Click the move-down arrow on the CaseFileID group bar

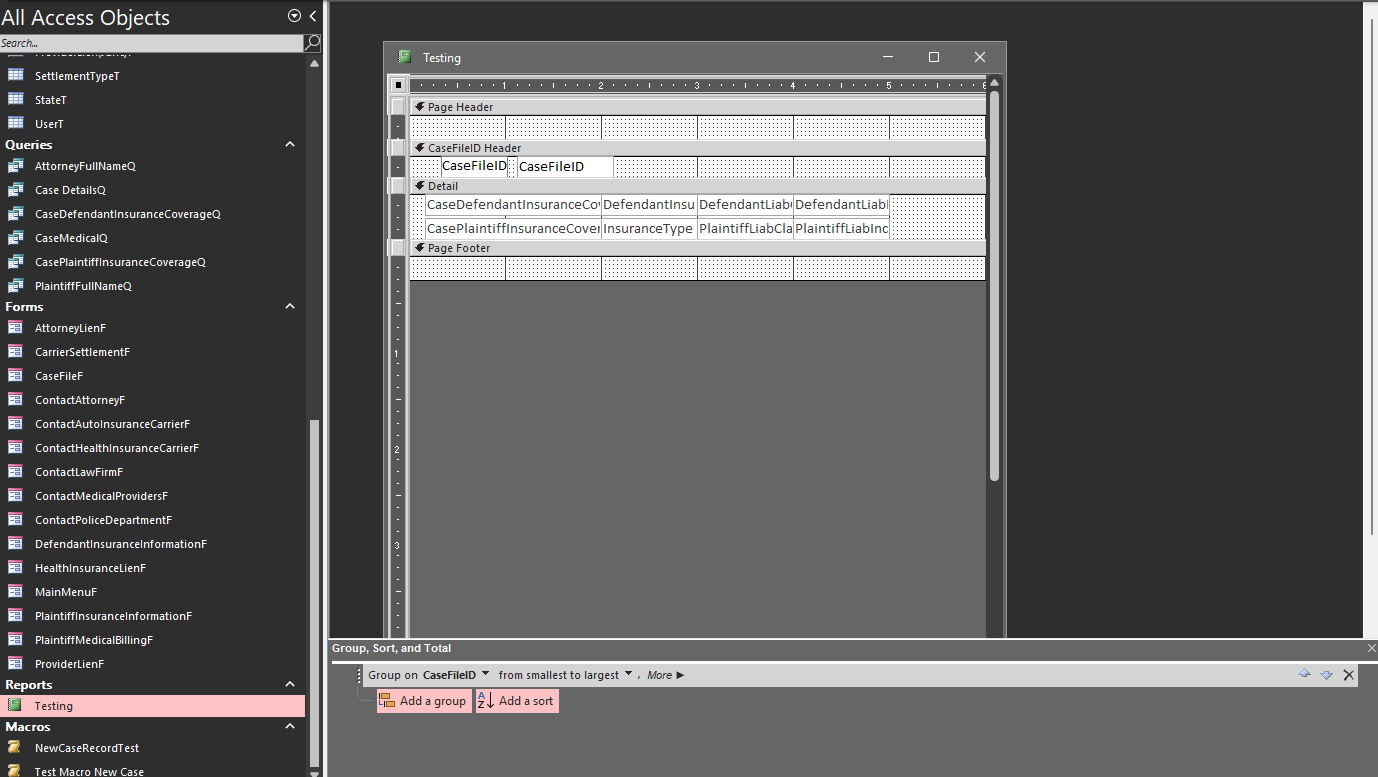[1326, 674]
